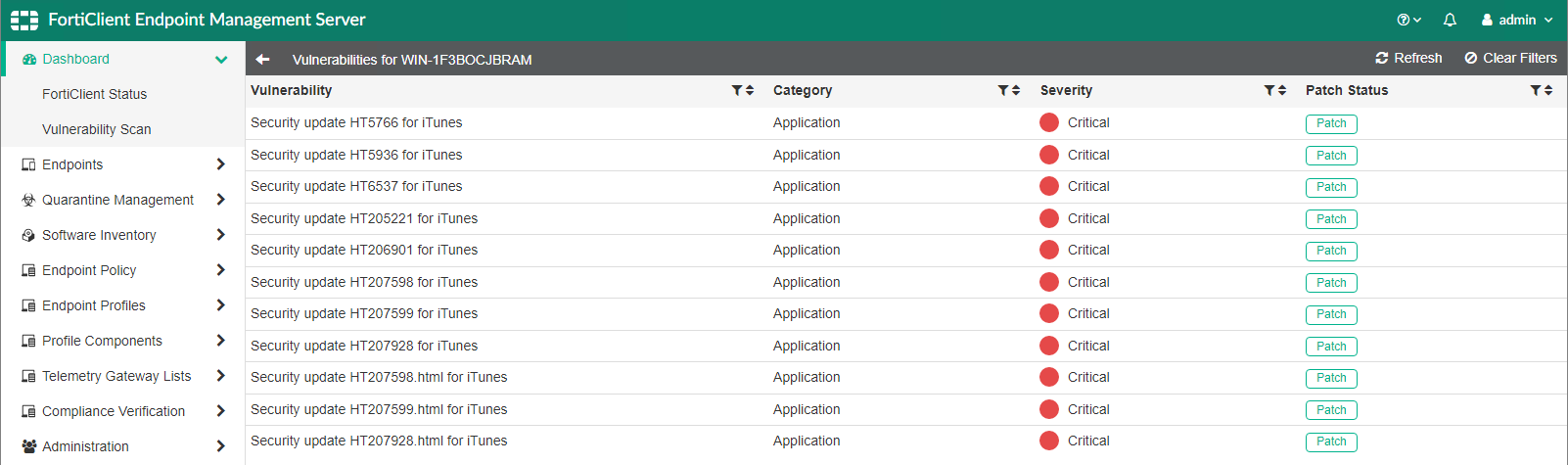Click the red Critical severity dot for HT6537
This screenshot has width=1568, height=465.
coord(1049,186)
